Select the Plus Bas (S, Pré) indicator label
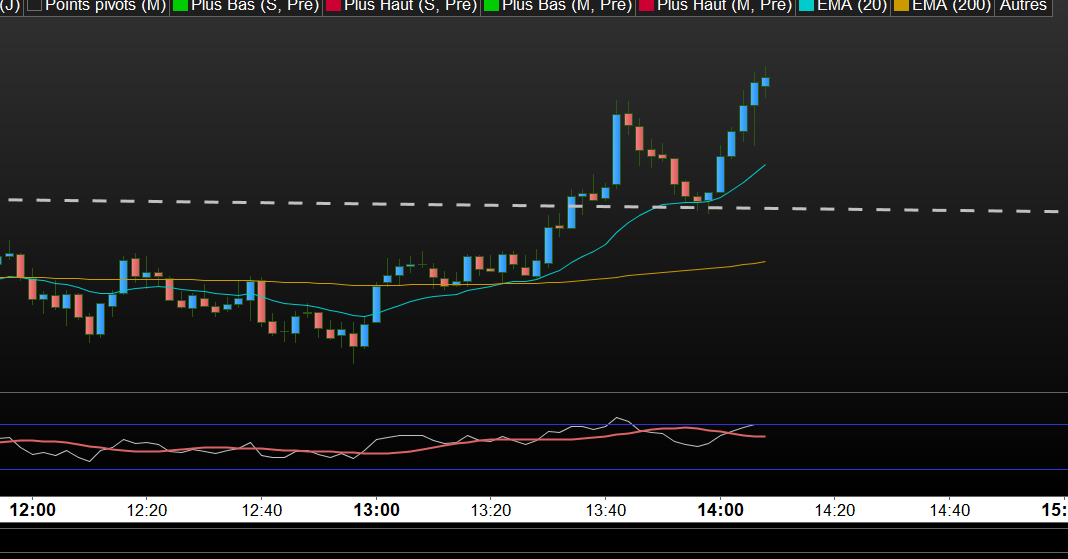 (x=255, y=5)
